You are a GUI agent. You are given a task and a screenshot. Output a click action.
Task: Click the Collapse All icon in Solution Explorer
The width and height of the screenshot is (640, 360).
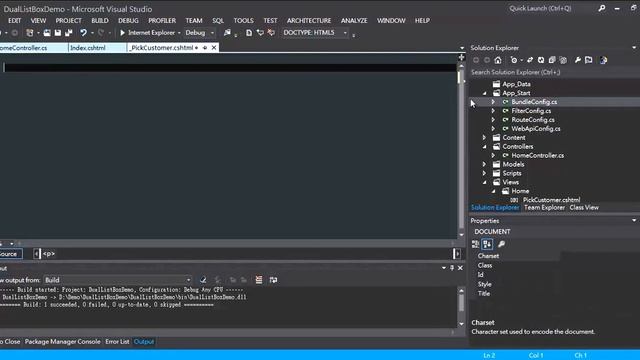pos(552,60)
